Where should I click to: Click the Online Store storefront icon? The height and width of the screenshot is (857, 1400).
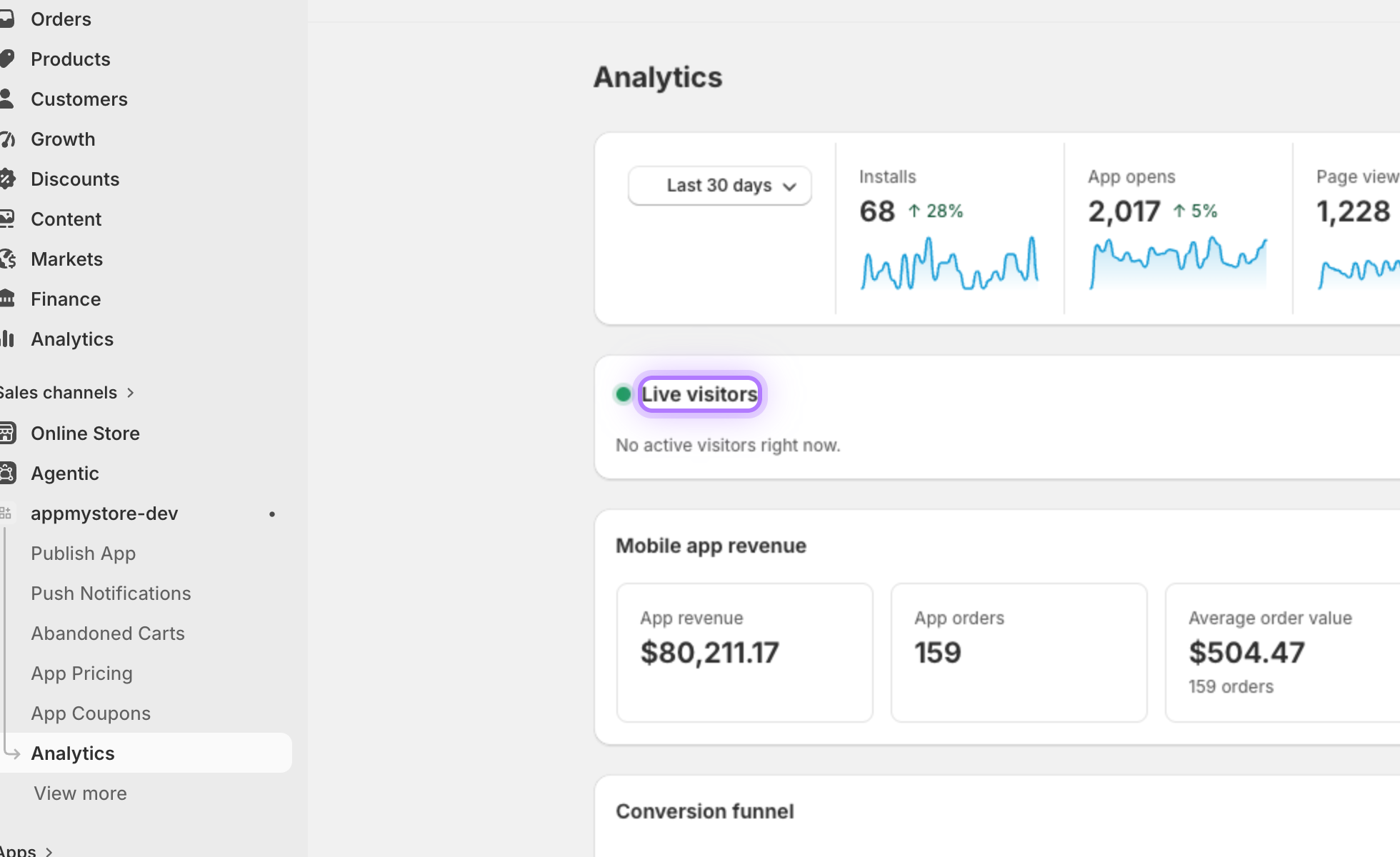6,433
